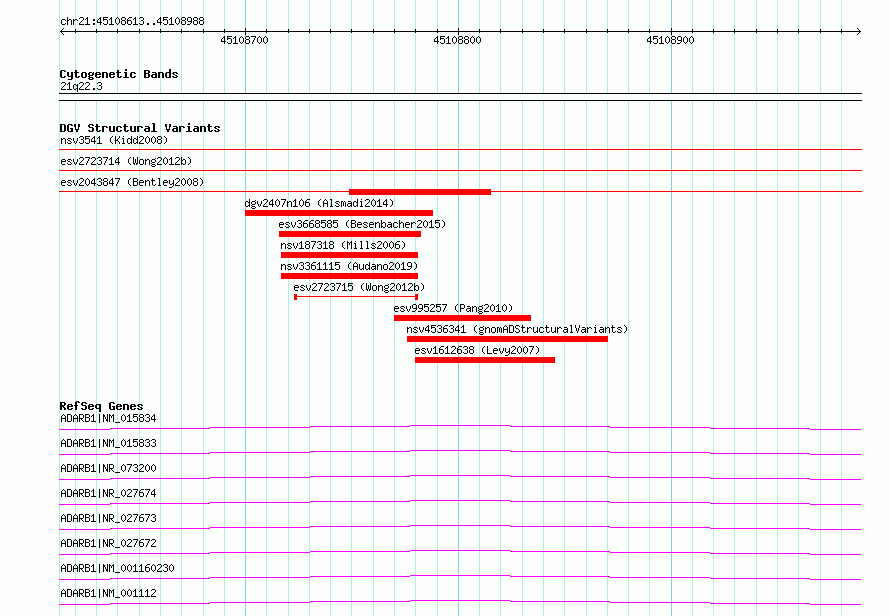Click ruler position label 45108900
This screenshot has width=890, height=616.
[x=670, y=40]
